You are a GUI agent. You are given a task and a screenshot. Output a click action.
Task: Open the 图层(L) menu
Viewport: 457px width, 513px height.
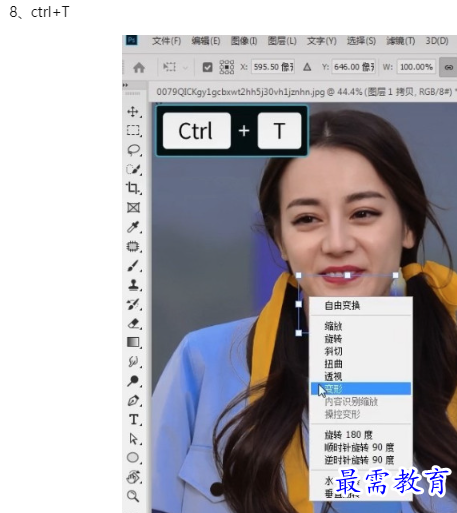pos(282,41)
